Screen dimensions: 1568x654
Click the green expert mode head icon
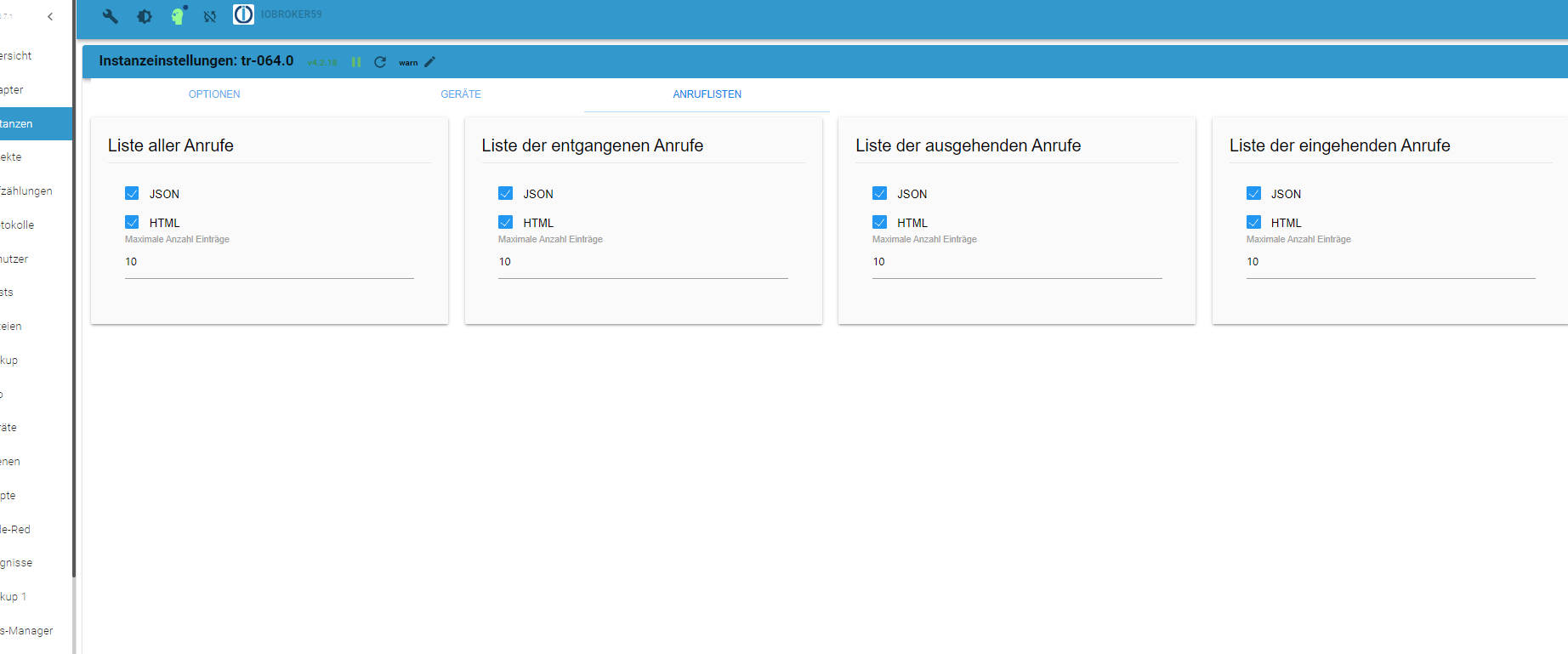tap(179, 15)
